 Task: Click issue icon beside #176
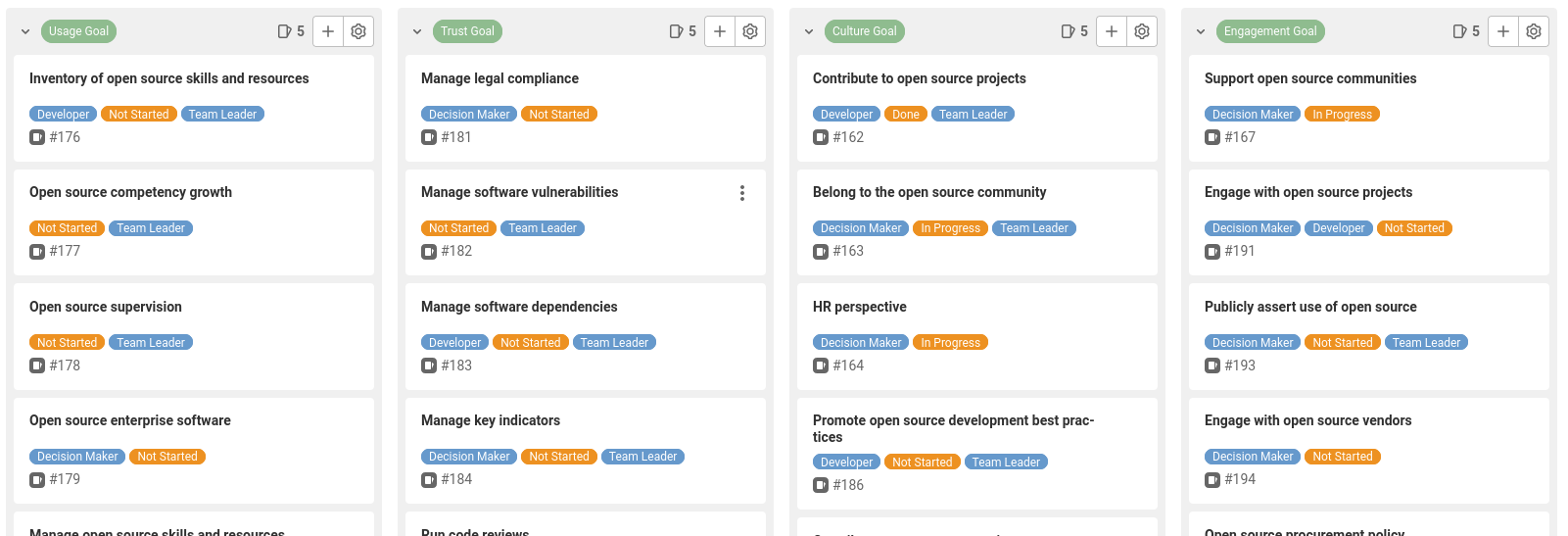[x=37, y=138]
